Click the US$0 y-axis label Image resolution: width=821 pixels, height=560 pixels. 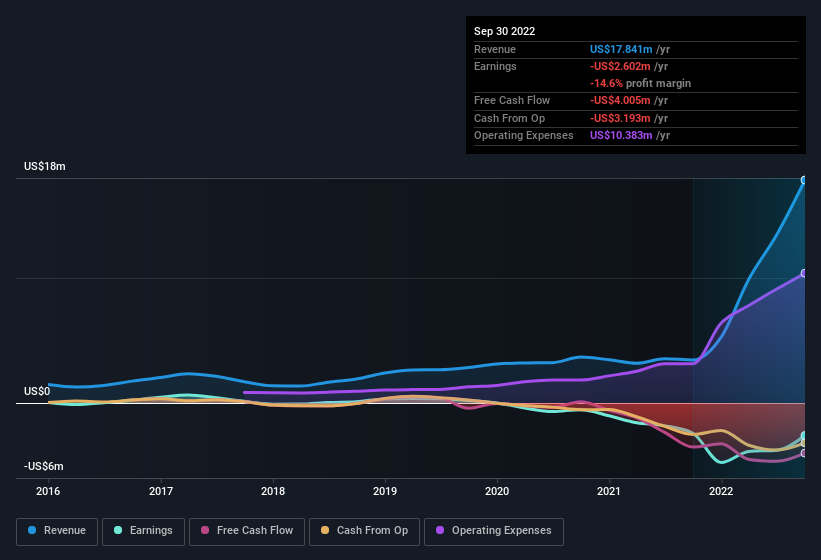(37, 391)
